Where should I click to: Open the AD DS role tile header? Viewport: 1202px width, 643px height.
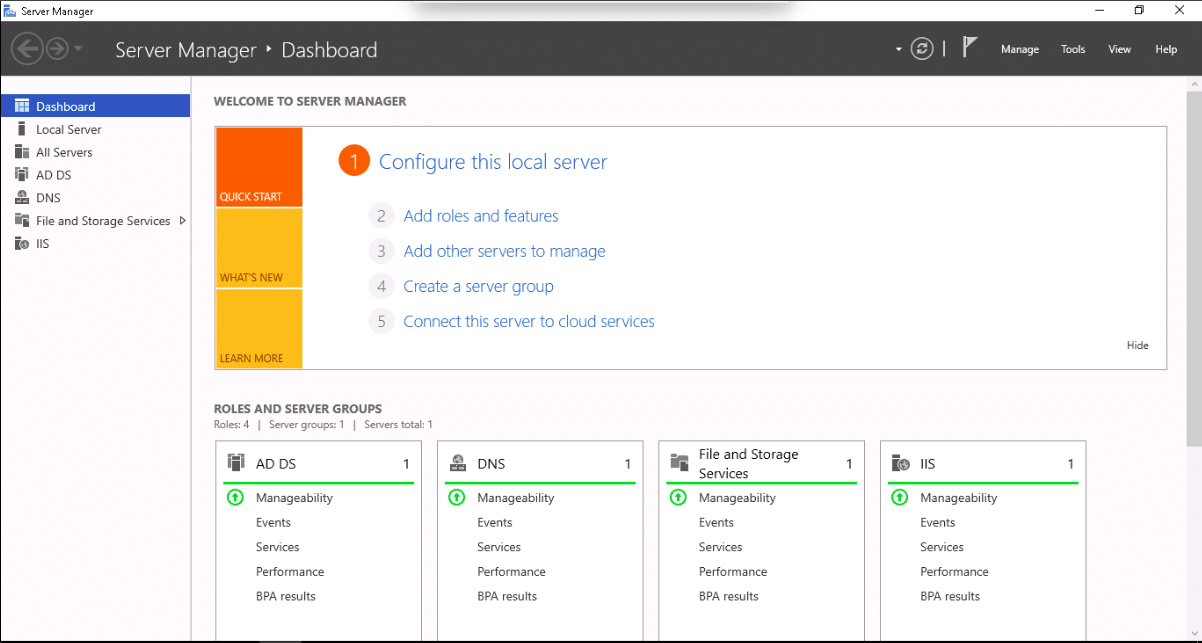point(320,464)
